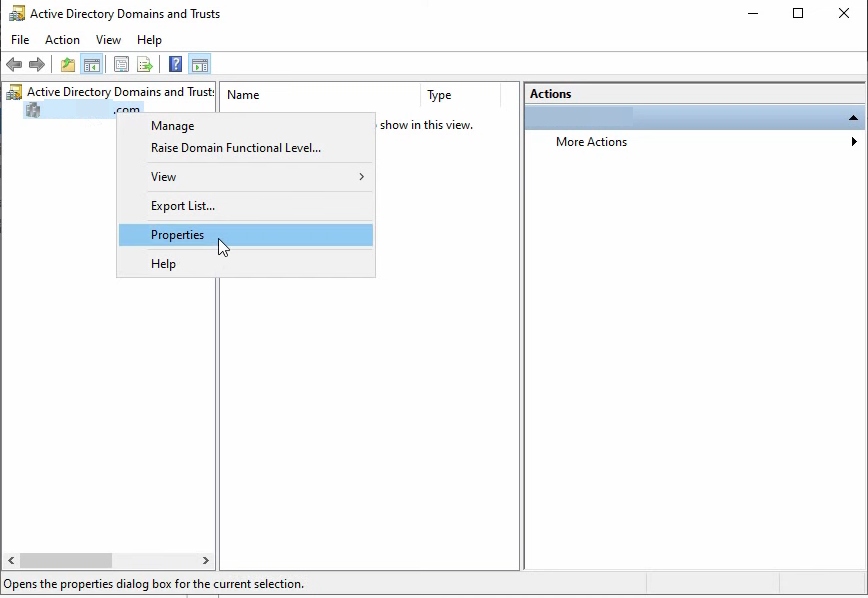868x598 pixels.
Task: Minimize the window
Action: click(x=752, y=13)
